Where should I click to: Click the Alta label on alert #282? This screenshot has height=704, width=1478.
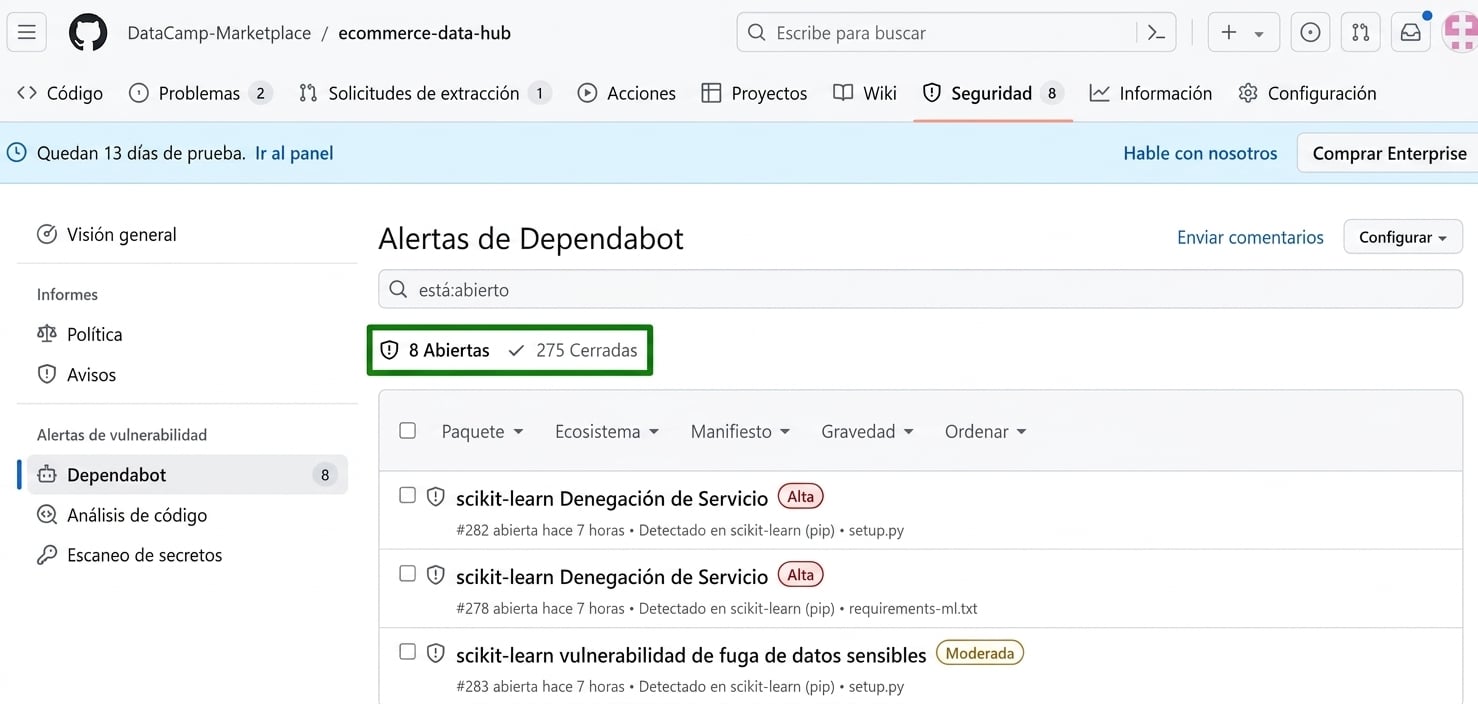pyautogui.click(x=801, y=496)
